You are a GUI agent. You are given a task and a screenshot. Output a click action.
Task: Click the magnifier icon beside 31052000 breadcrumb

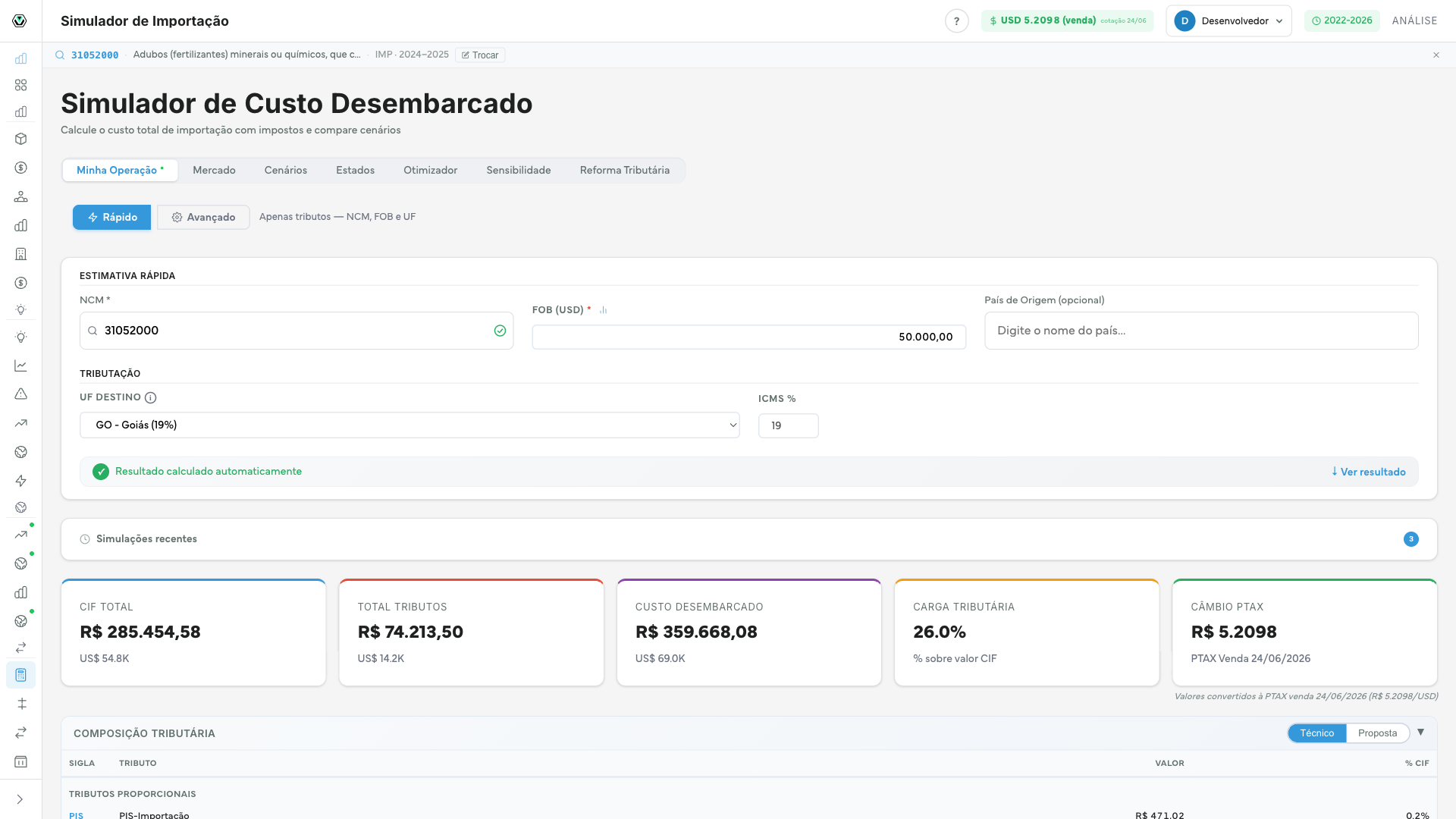[x=60, y=55]
